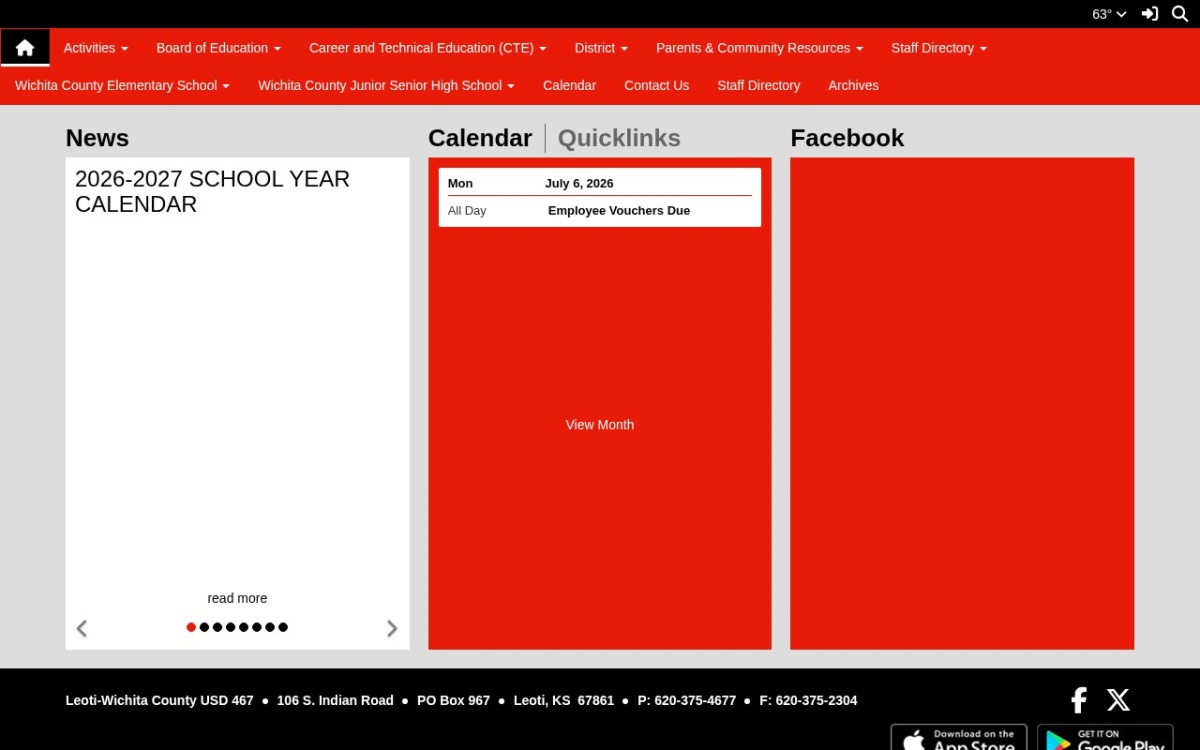Open 2026-2027 SCHOOL YEAR CALENDAR headline
This screenshot has height=750, width=1200.
point(212,191)
